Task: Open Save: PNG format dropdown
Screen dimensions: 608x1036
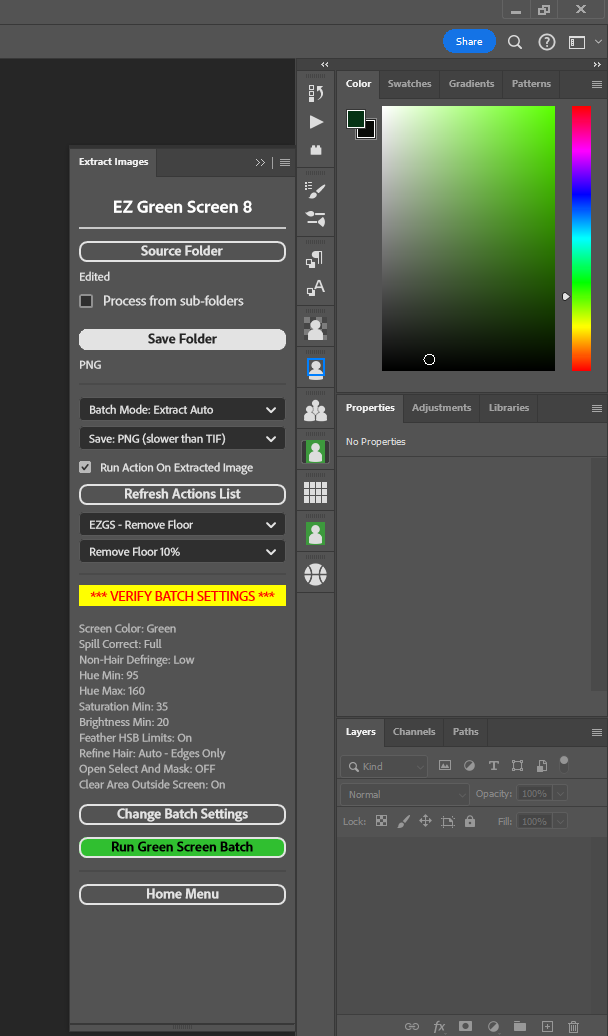Action: (182, 438)
